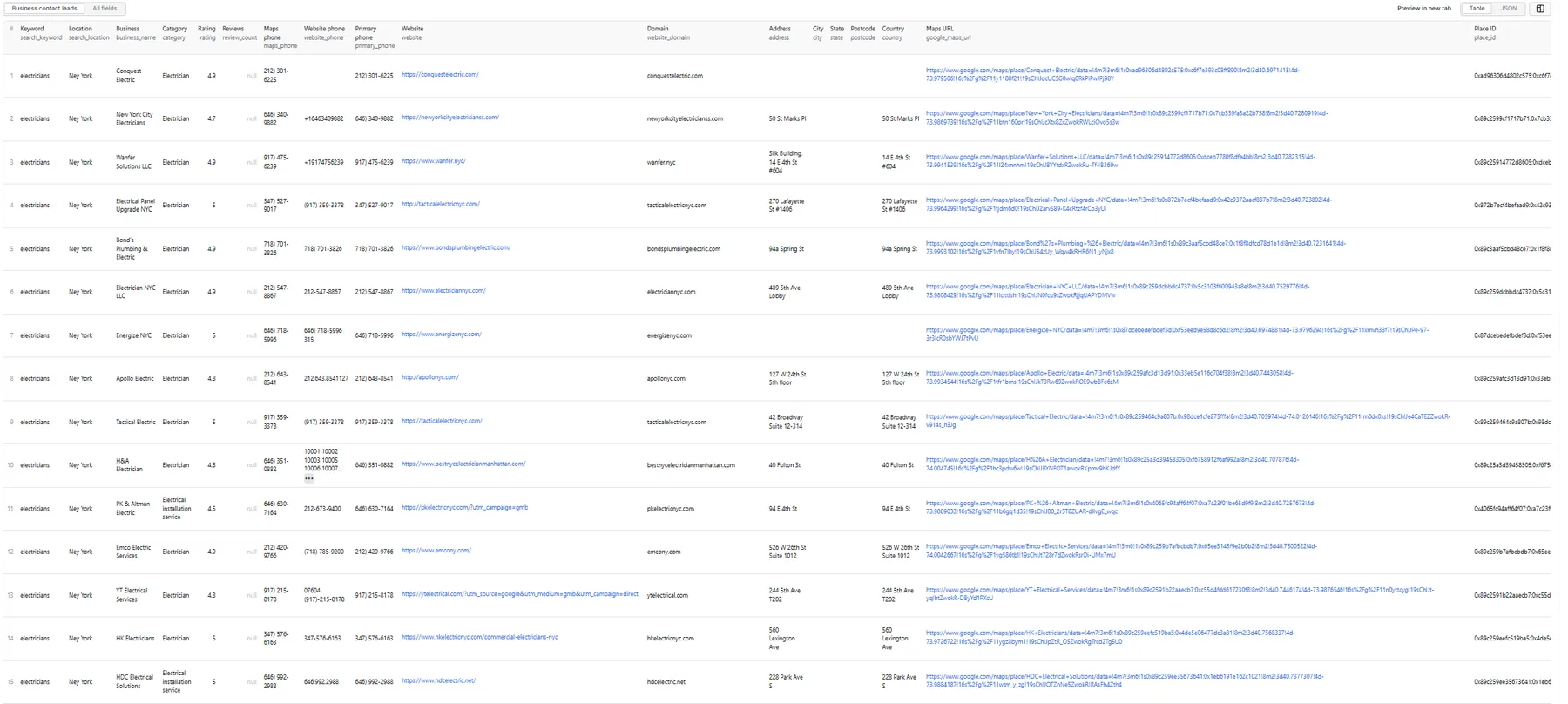Select the JSON view tab
Viewport: 1568px width, 704px height.
coord(1509,9)
